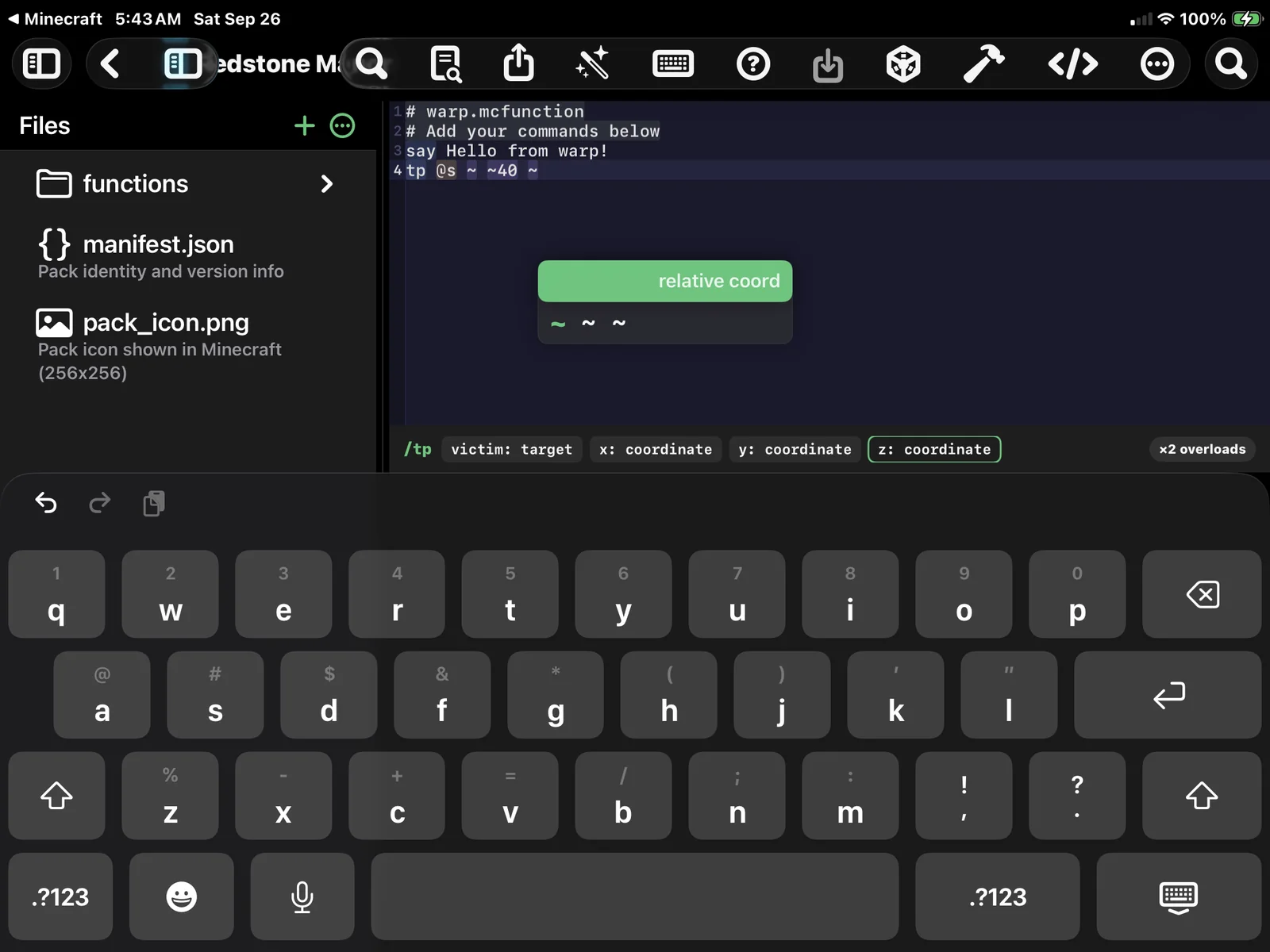Screen dimensions: 1270x952
Task: Switch to the left .?123 keyboard
Action: click(60, 896)
